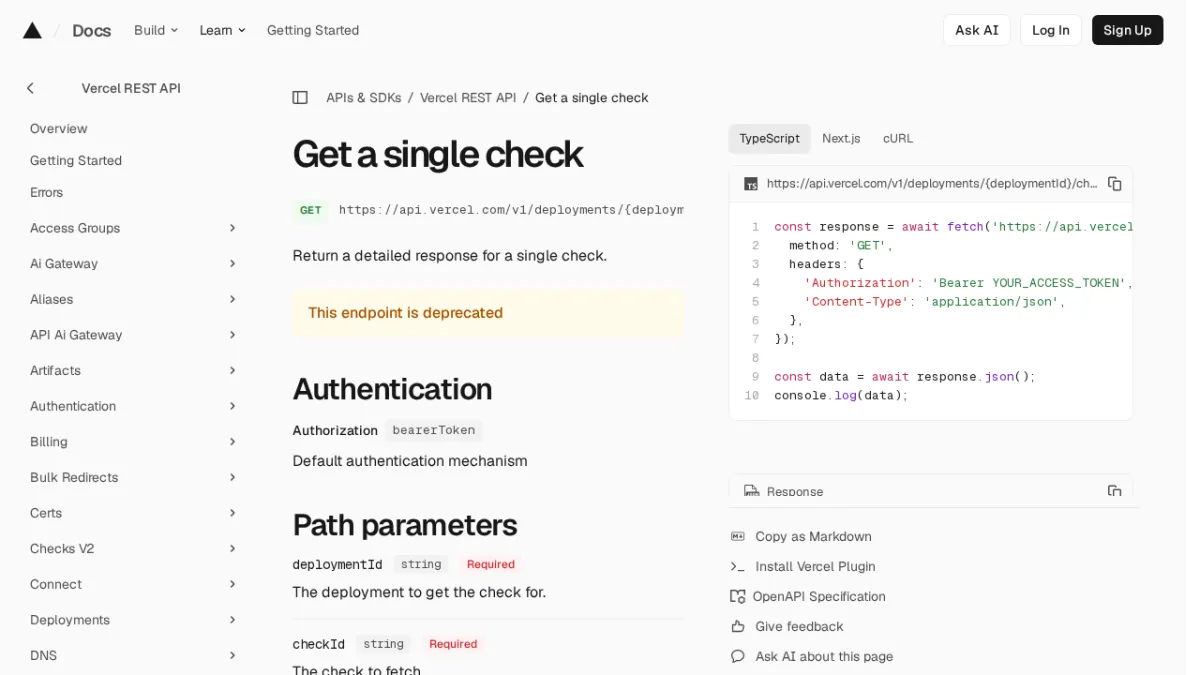Click the Vercel triangle logo
Image resolution: width=1200 pixels, height=675 pixels.
pos(32,30)
